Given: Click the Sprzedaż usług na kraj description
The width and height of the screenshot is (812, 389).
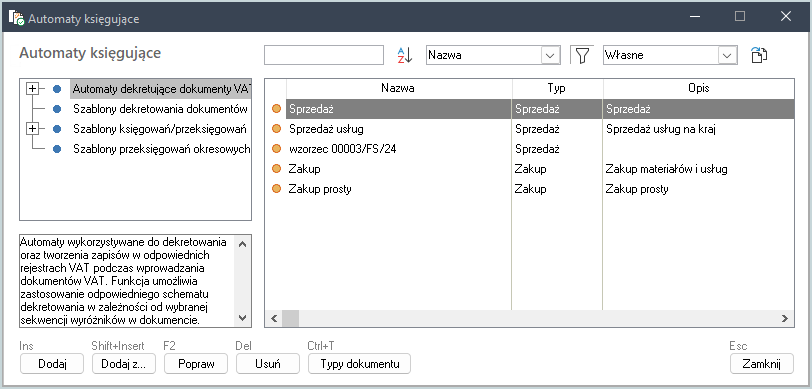Looking at the screenshot, I should [x=660, y=129].
